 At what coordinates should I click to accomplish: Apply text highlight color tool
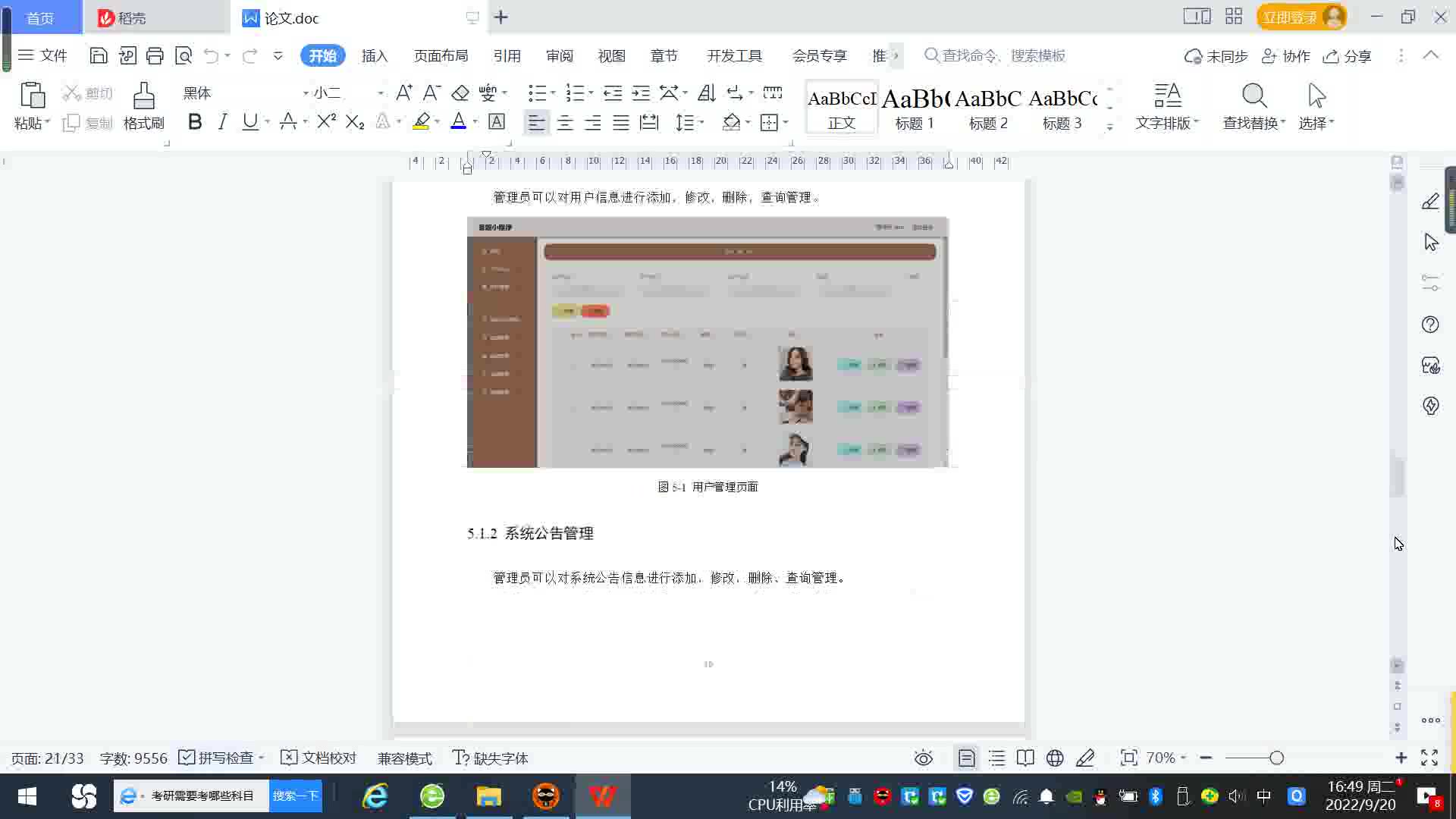coord(421,122)
